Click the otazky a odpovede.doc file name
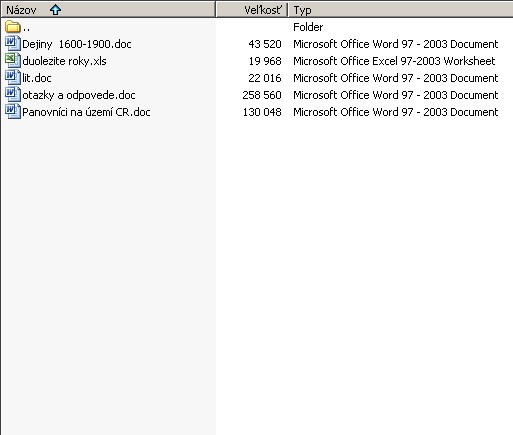The height and width of the screenshot is (435, 513). click(x=79, y=95)
